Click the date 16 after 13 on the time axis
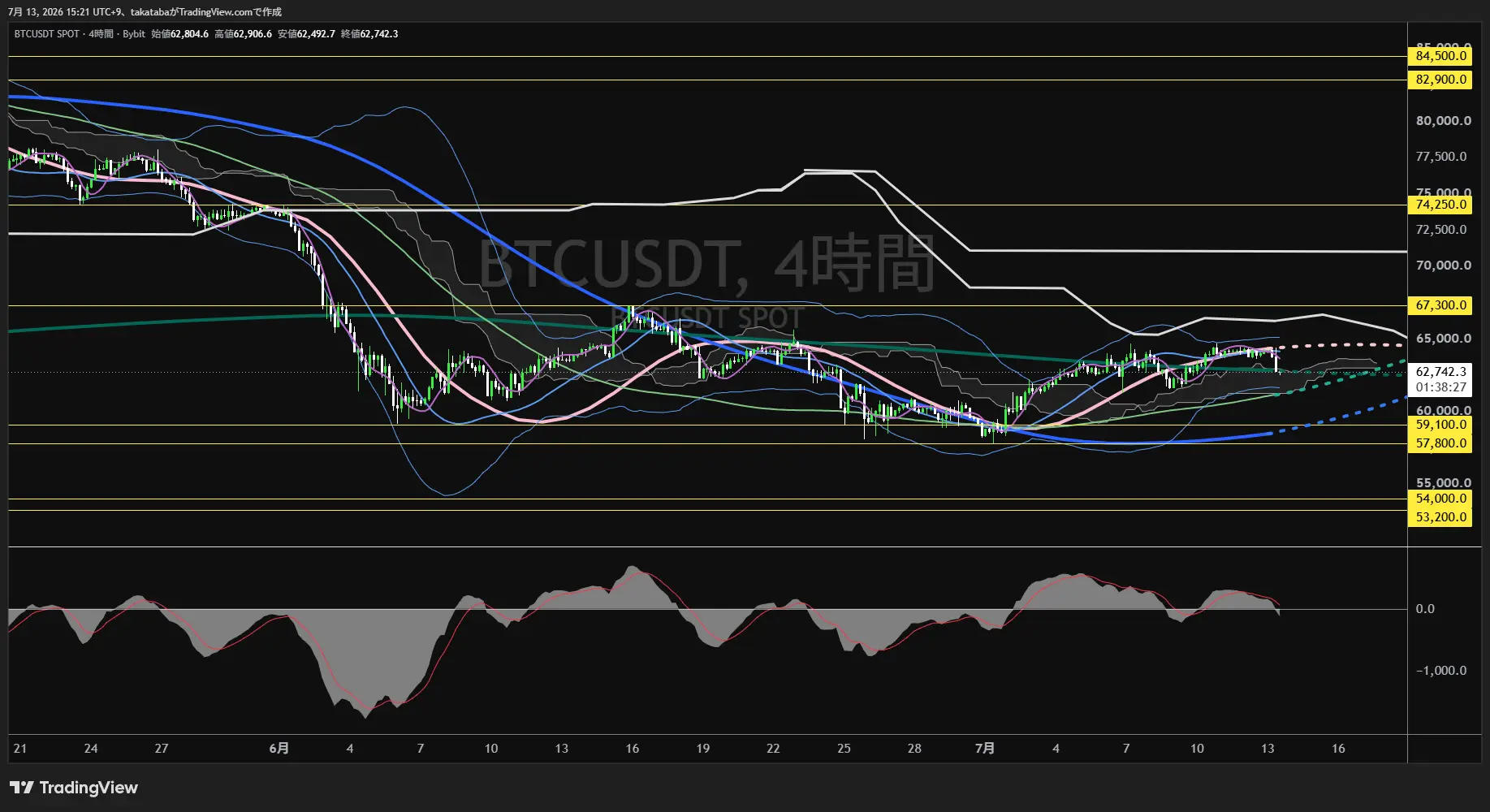 click(x=1338, y=749)
